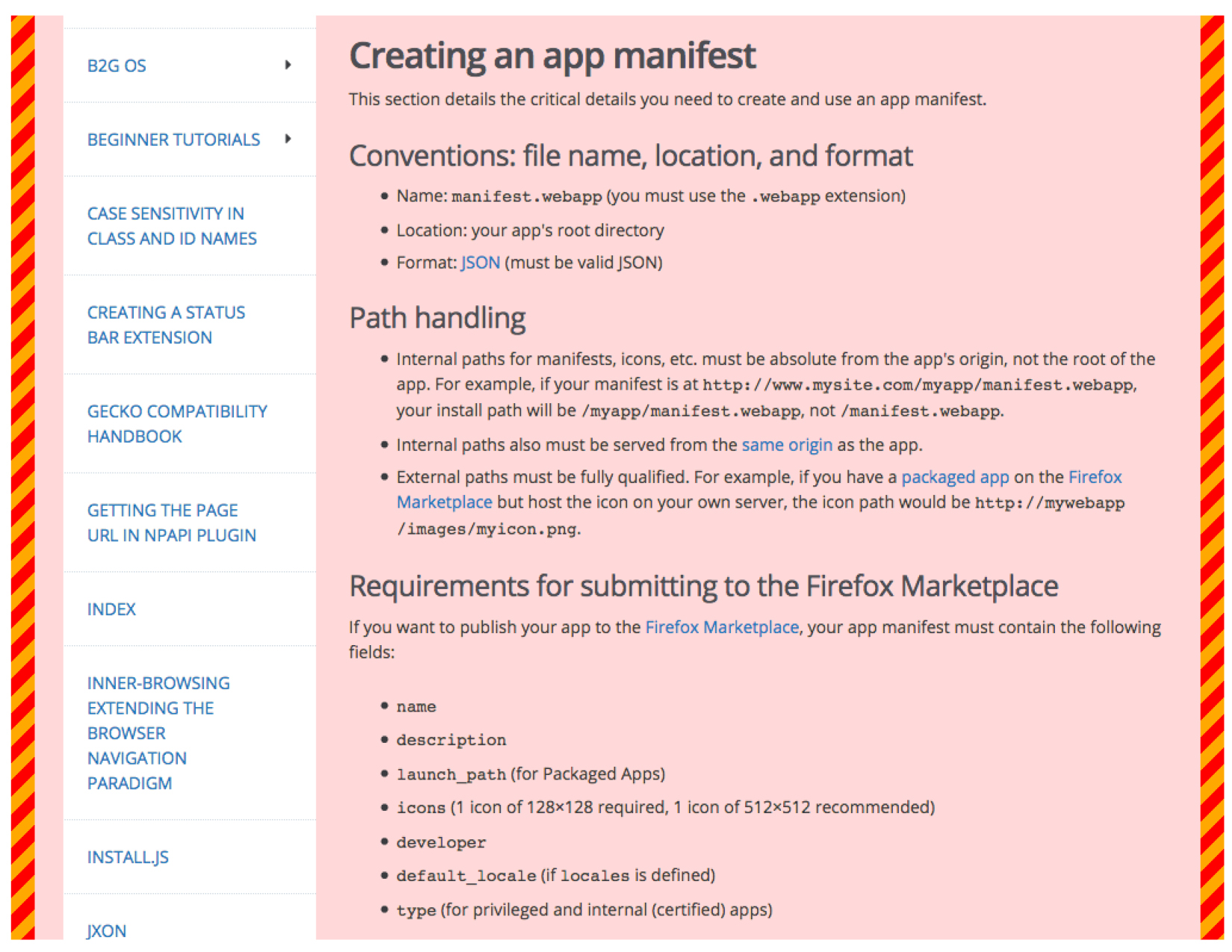Click the BEGINNER TUTORIALS disclosure arrow

point(288,139)
